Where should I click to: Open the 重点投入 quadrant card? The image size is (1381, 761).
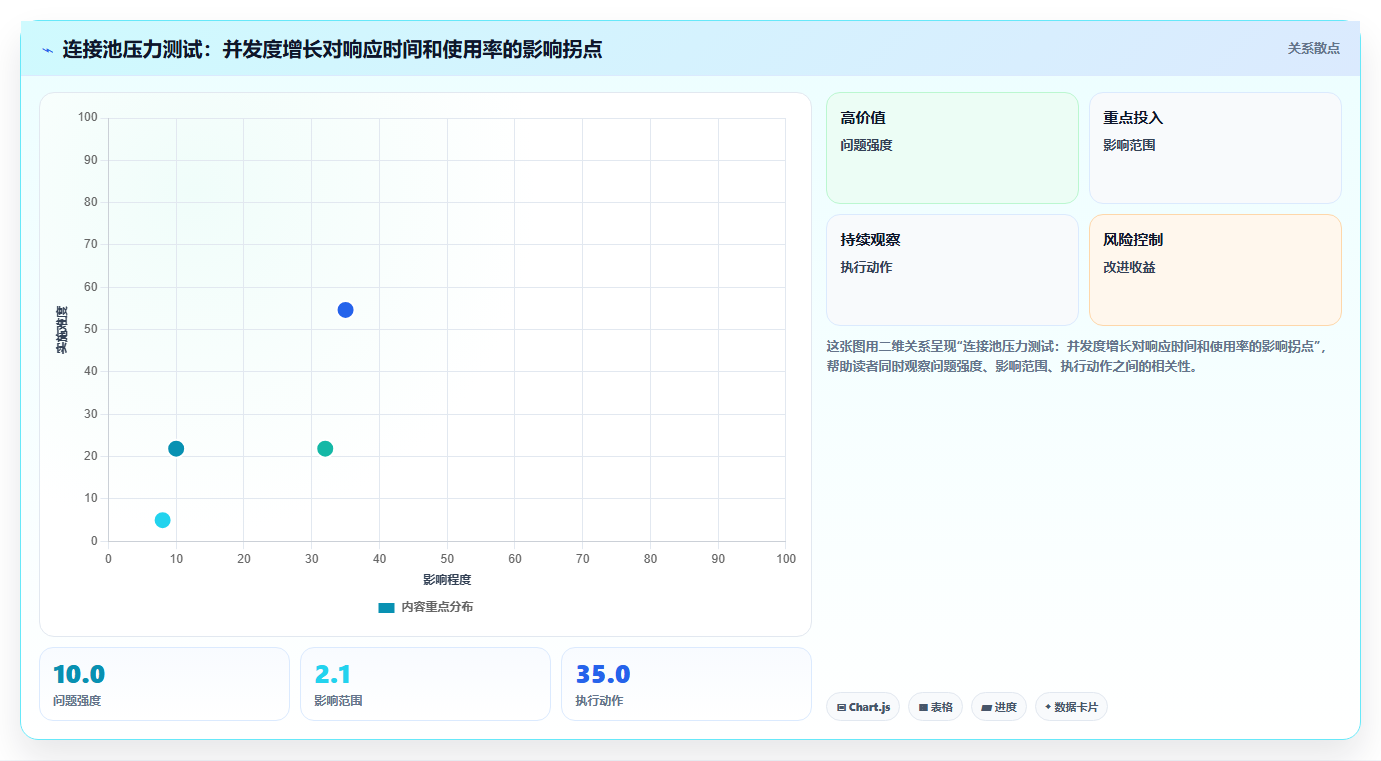coord(1215,148)
